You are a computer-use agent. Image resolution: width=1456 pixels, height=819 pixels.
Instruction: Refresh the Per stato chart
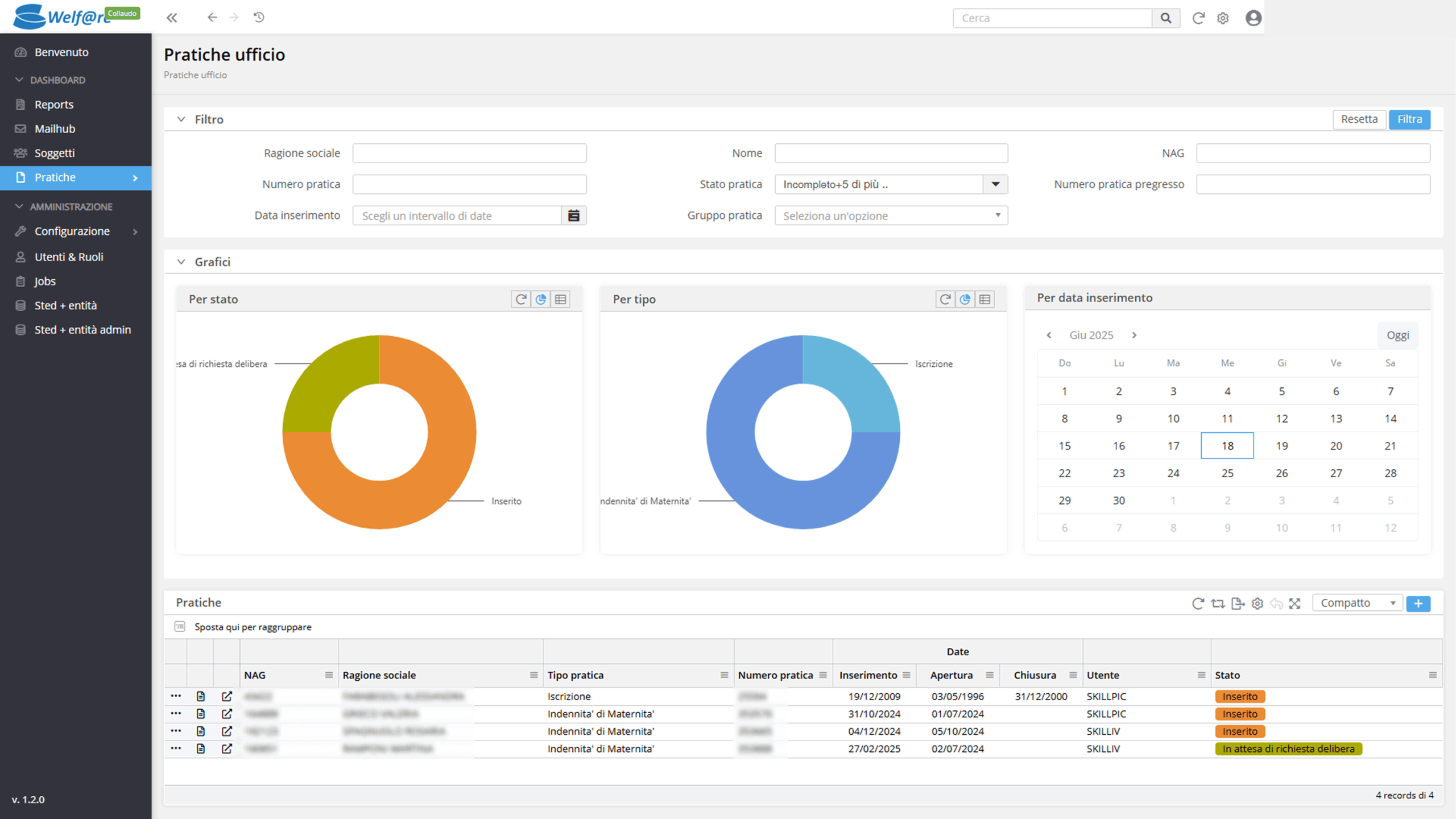520,299
